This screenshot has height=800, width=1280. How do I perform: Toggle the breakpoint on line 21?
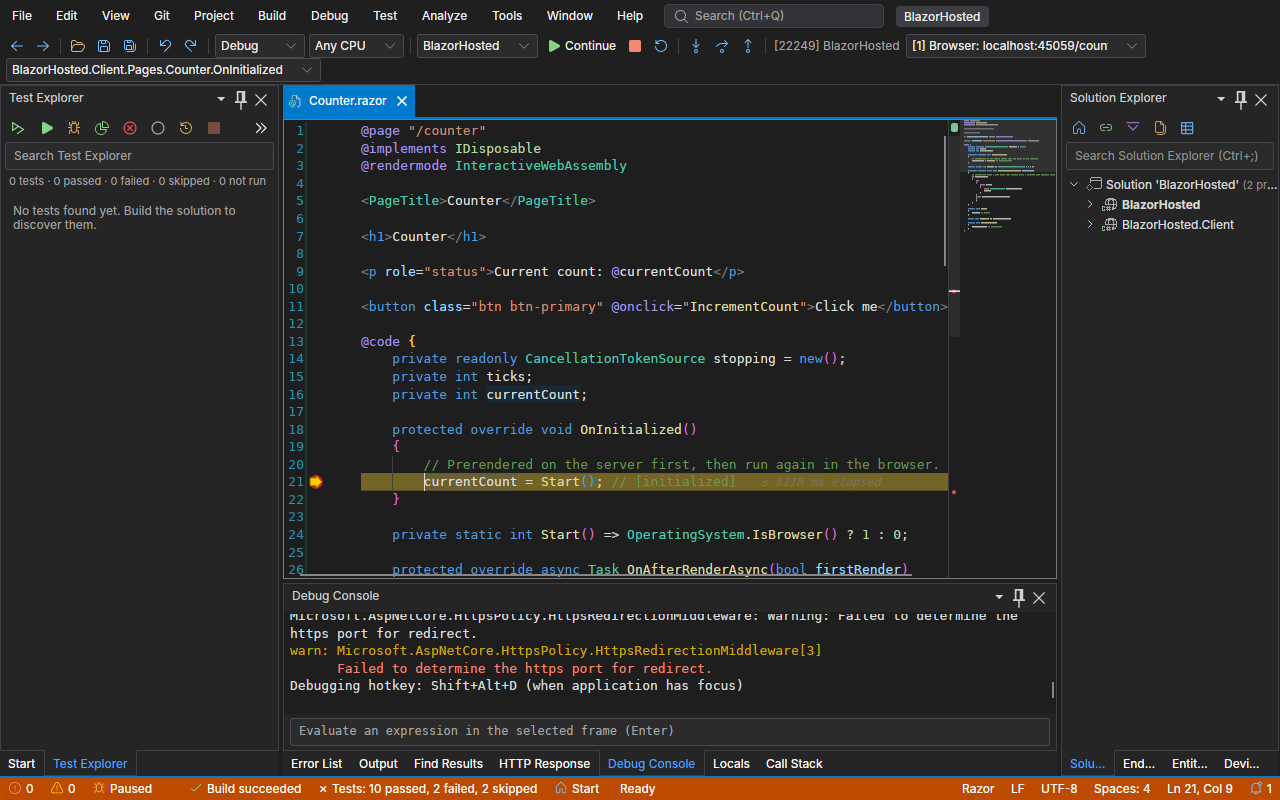click(316, 482)
